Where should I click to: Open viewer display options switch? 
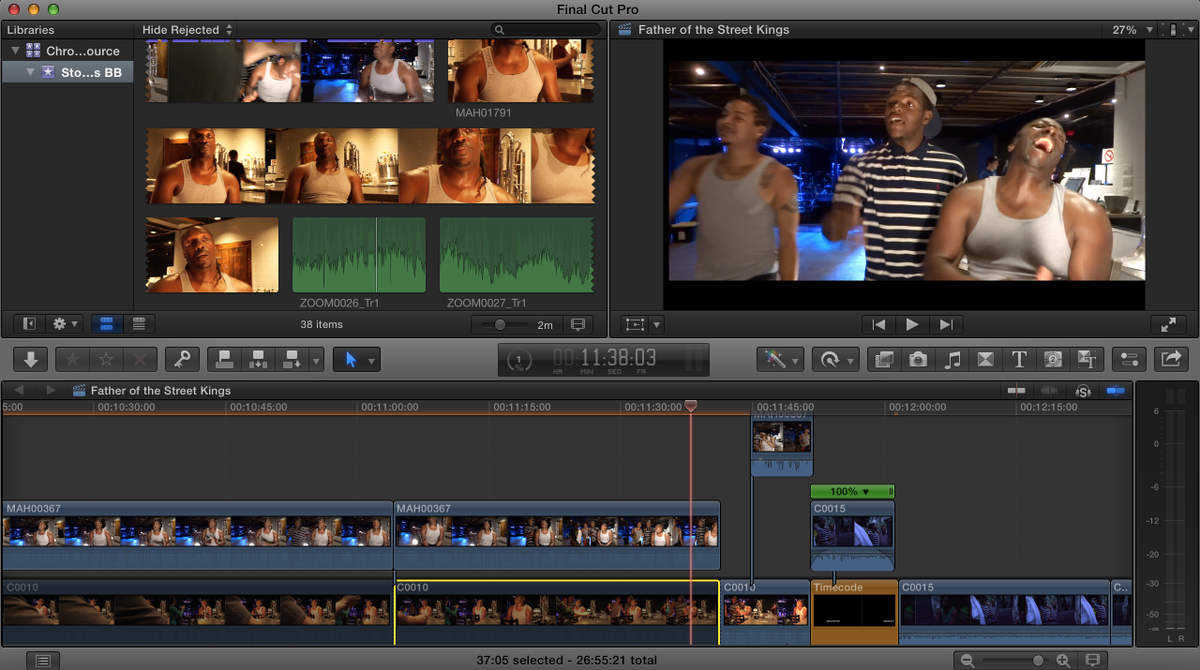(x=1177, y=30)
